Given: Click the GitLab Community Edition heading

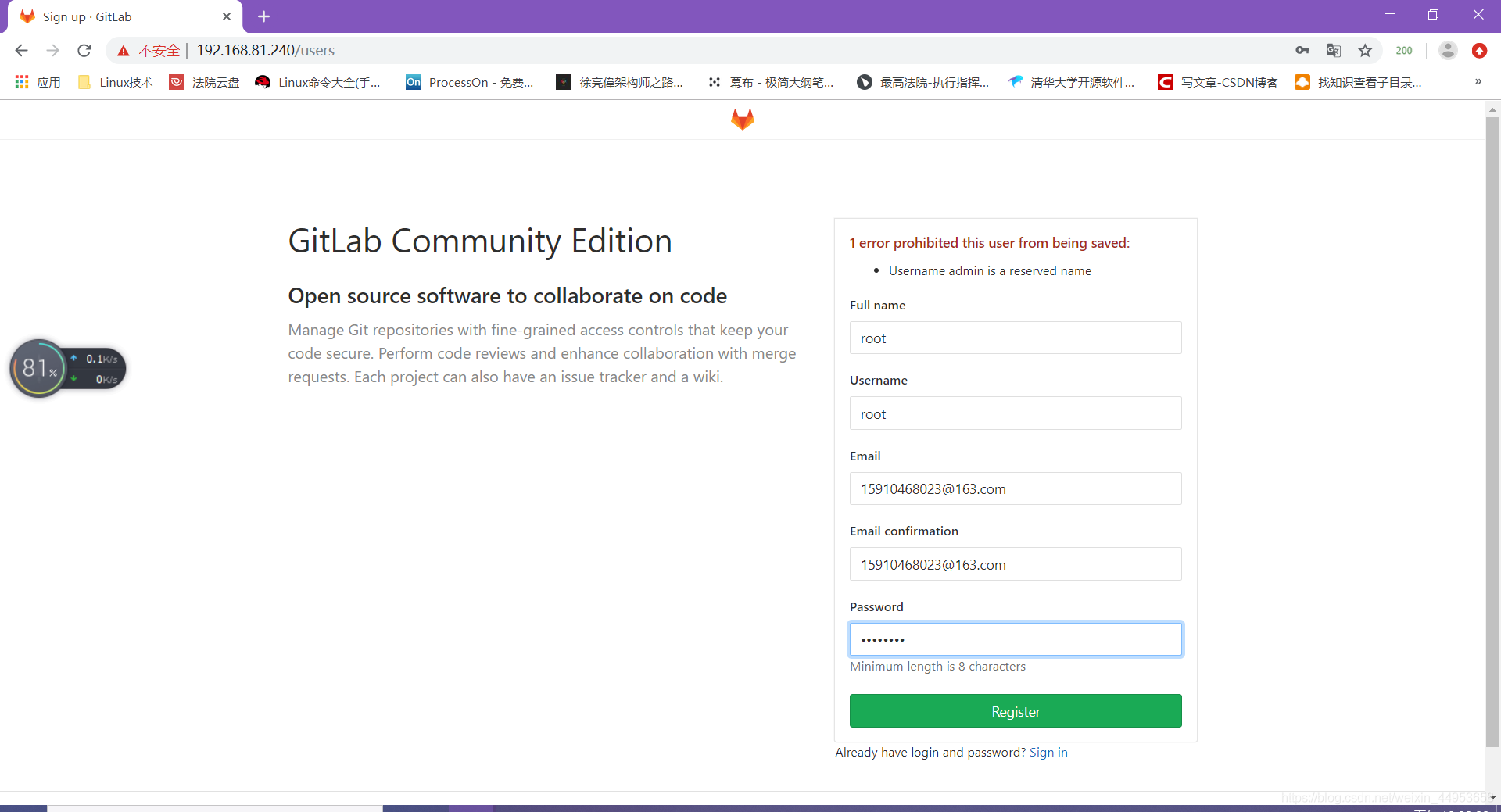Looking at the screenshot, I should tap(480, 241).
